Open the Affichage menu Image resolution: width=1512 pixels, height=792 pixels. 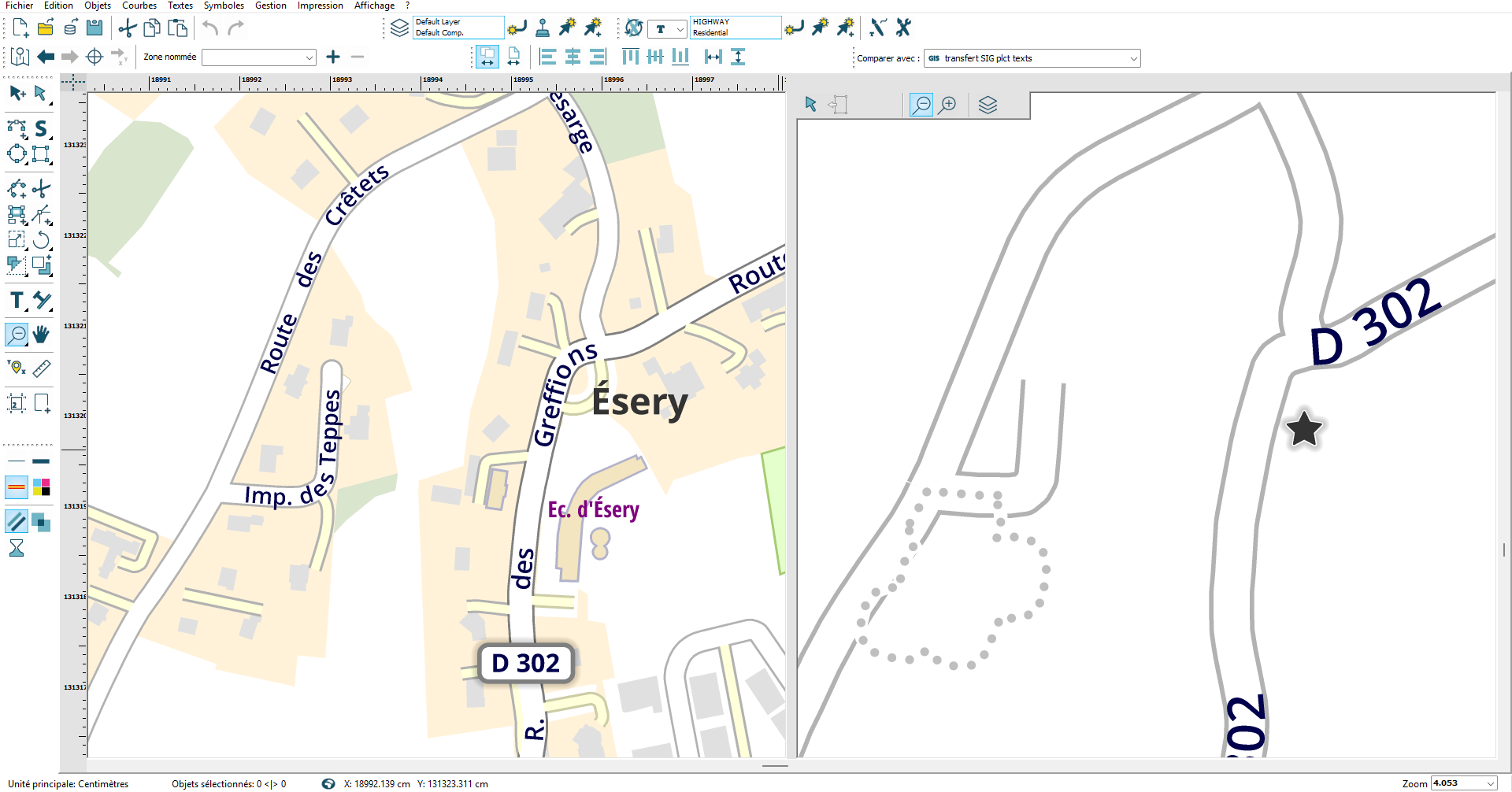(374, 6)
